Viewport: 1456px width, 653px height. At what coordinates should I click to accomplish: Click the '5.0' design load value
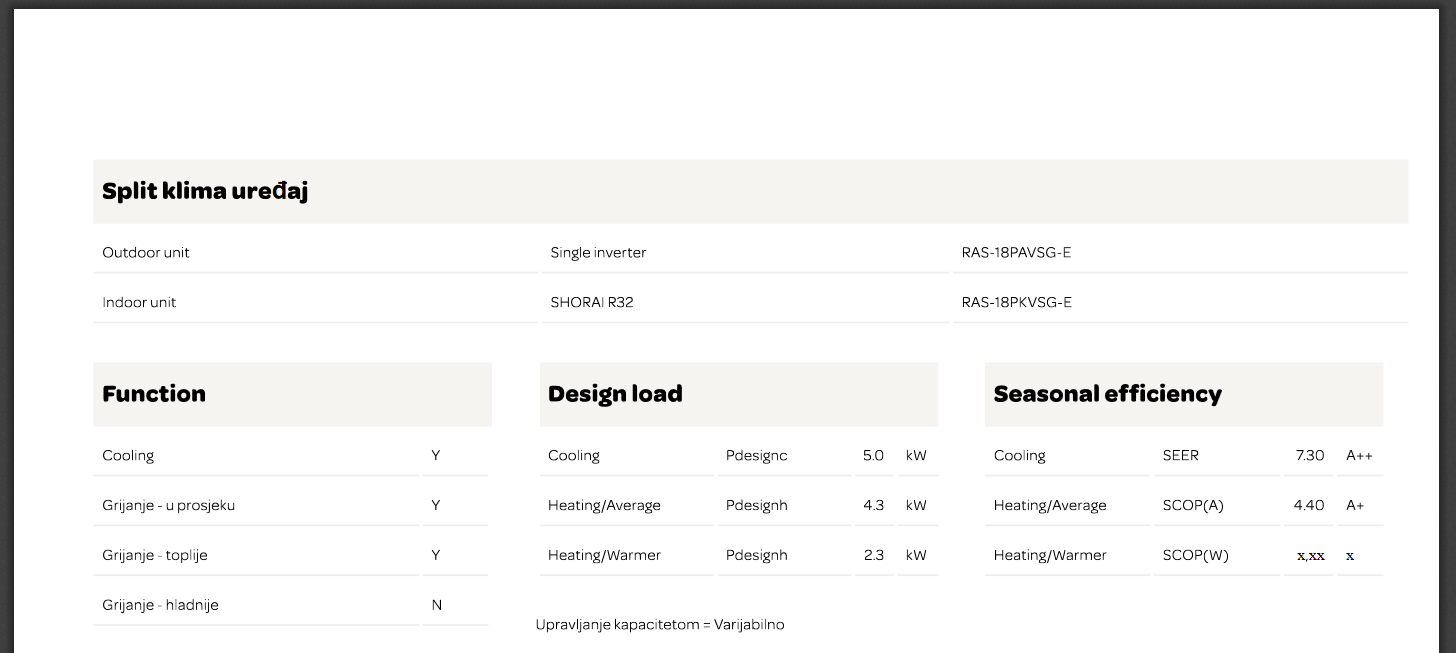[873, 455]
